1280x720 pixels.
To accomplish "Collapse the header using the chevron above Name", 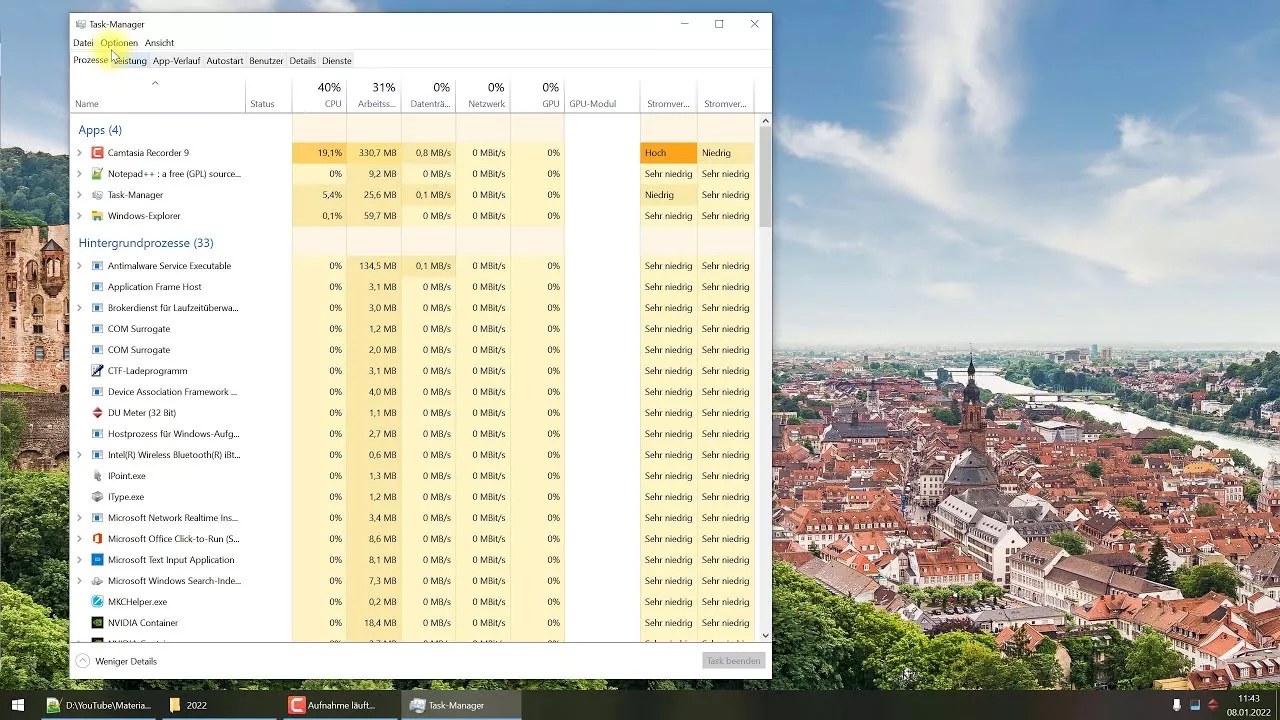I will [x=155, y=83].
